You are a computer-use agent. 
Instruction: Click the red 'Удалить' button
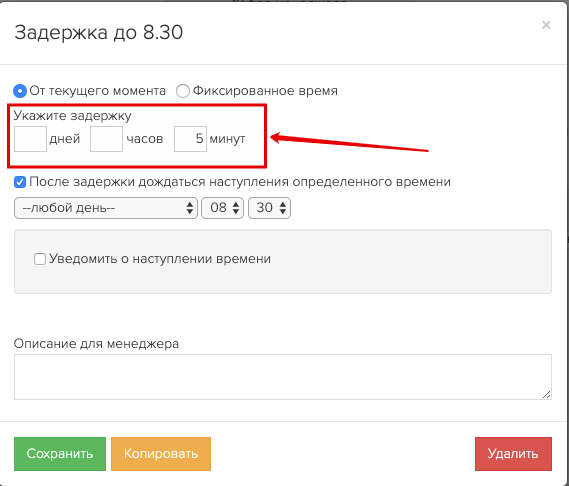[x=513, y=454]
